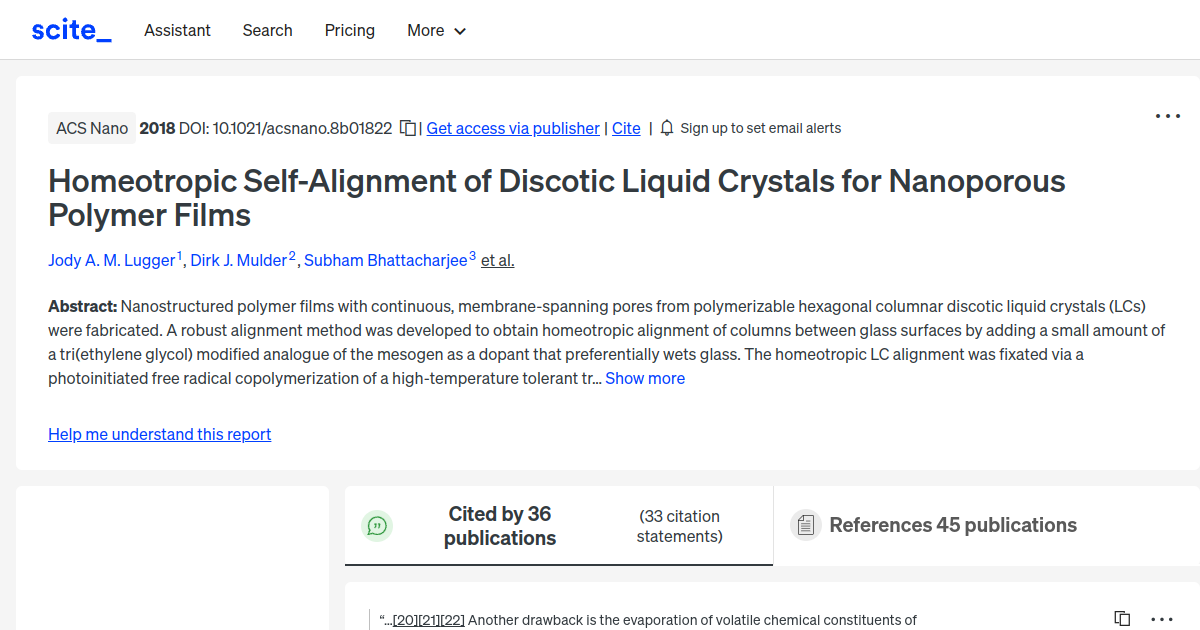This screenshot has width=1200, height=630.
Task: Click the green citation statement icon
Action: (x=377, y=525)
